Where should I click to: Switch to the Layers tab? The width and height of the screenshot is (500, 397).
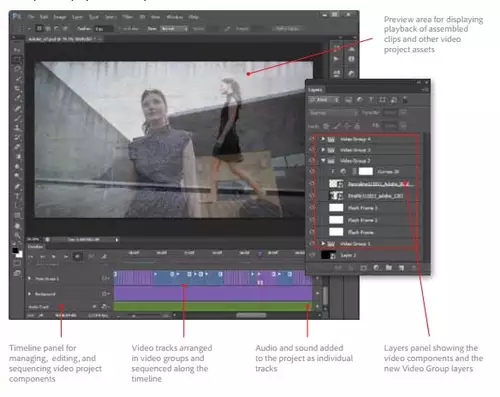click(x=315, y=90)
